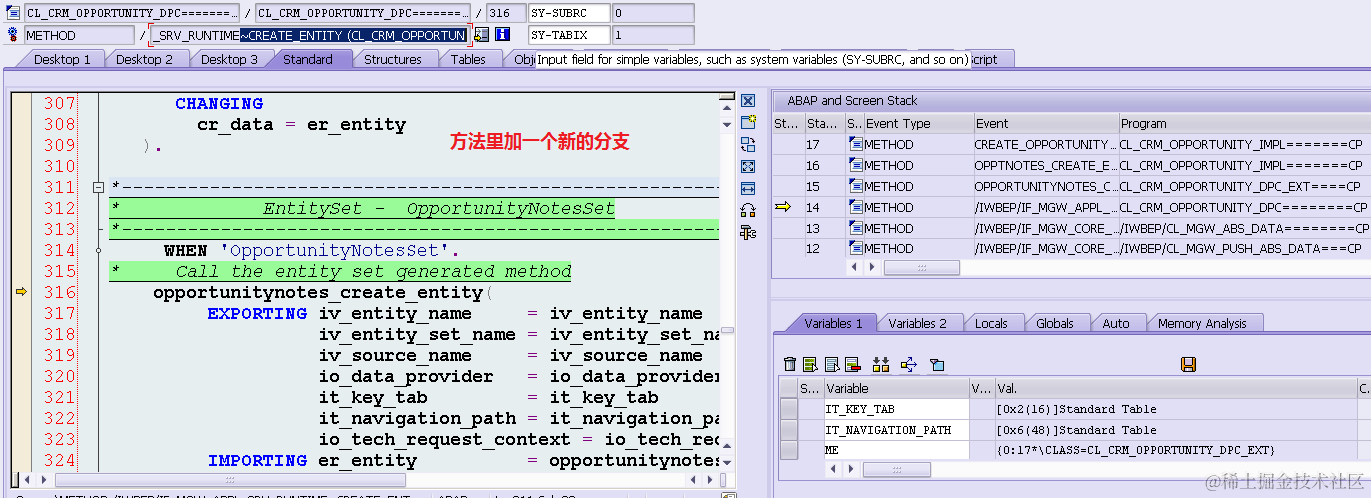The image size is (1371, 498).
Task: Click stack event CREATE_OPPORTUNITY in level 17
Action: click(1045, 144)
